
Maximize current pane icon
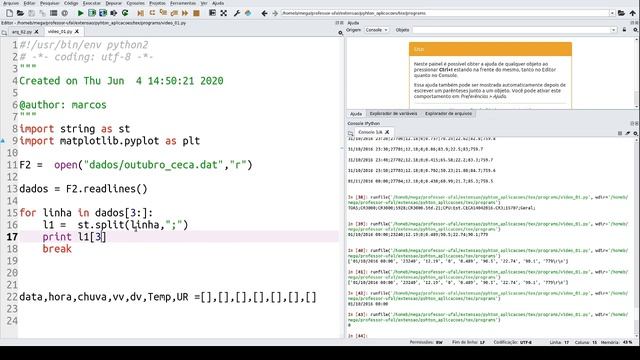212,13
